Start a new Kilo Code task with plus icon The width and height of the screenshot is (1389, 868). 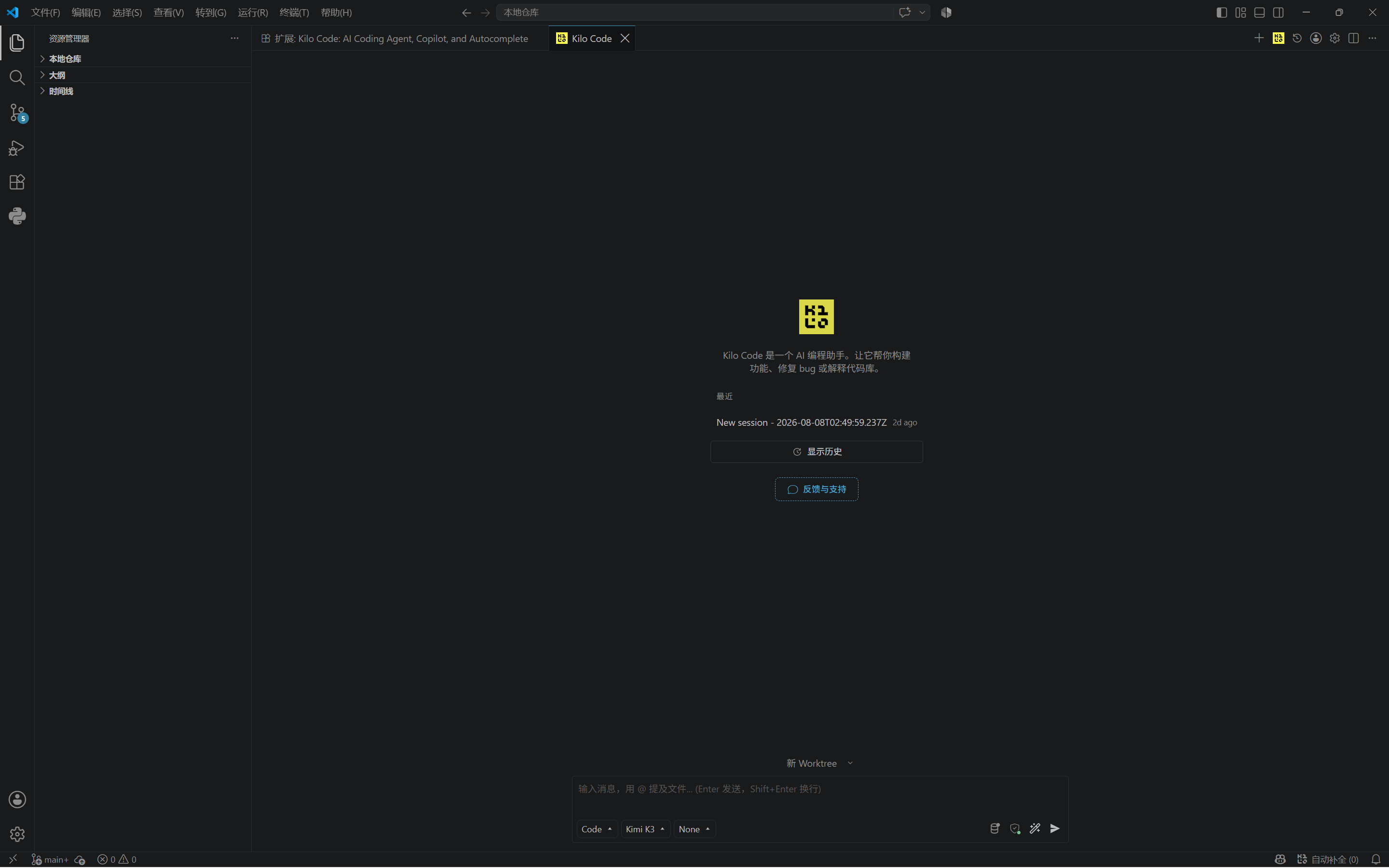tap(1259, 39)
